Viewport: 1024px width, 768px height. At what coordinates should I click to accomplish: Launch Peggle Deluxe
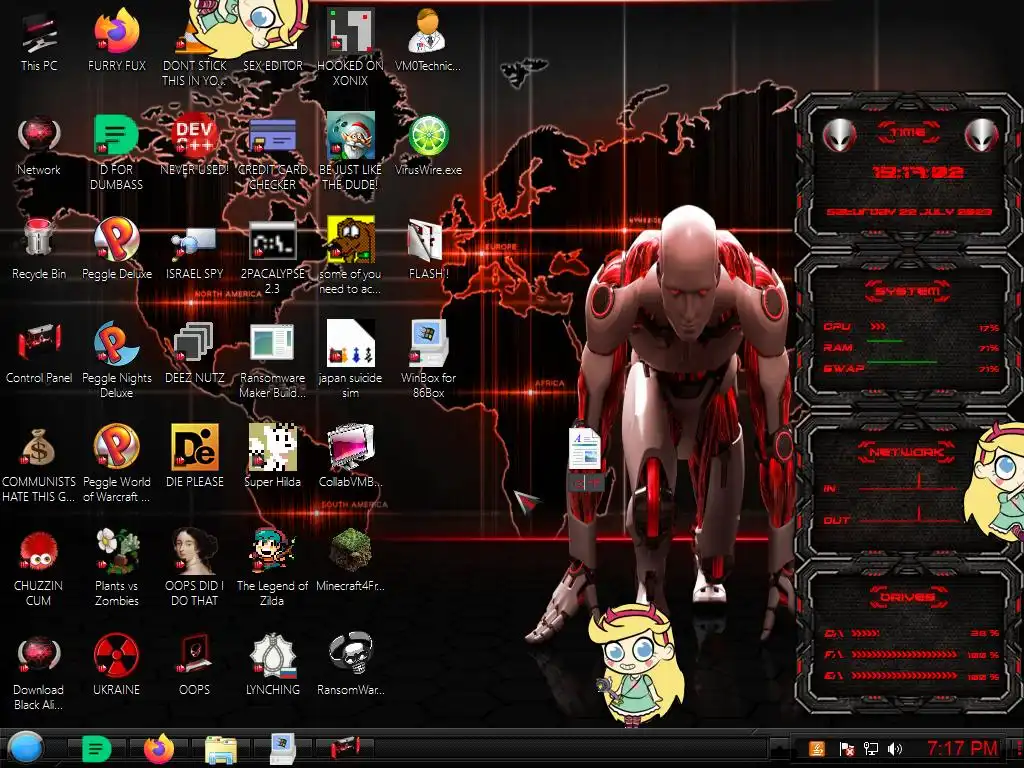pyautogui.click(x=116, y=249)
